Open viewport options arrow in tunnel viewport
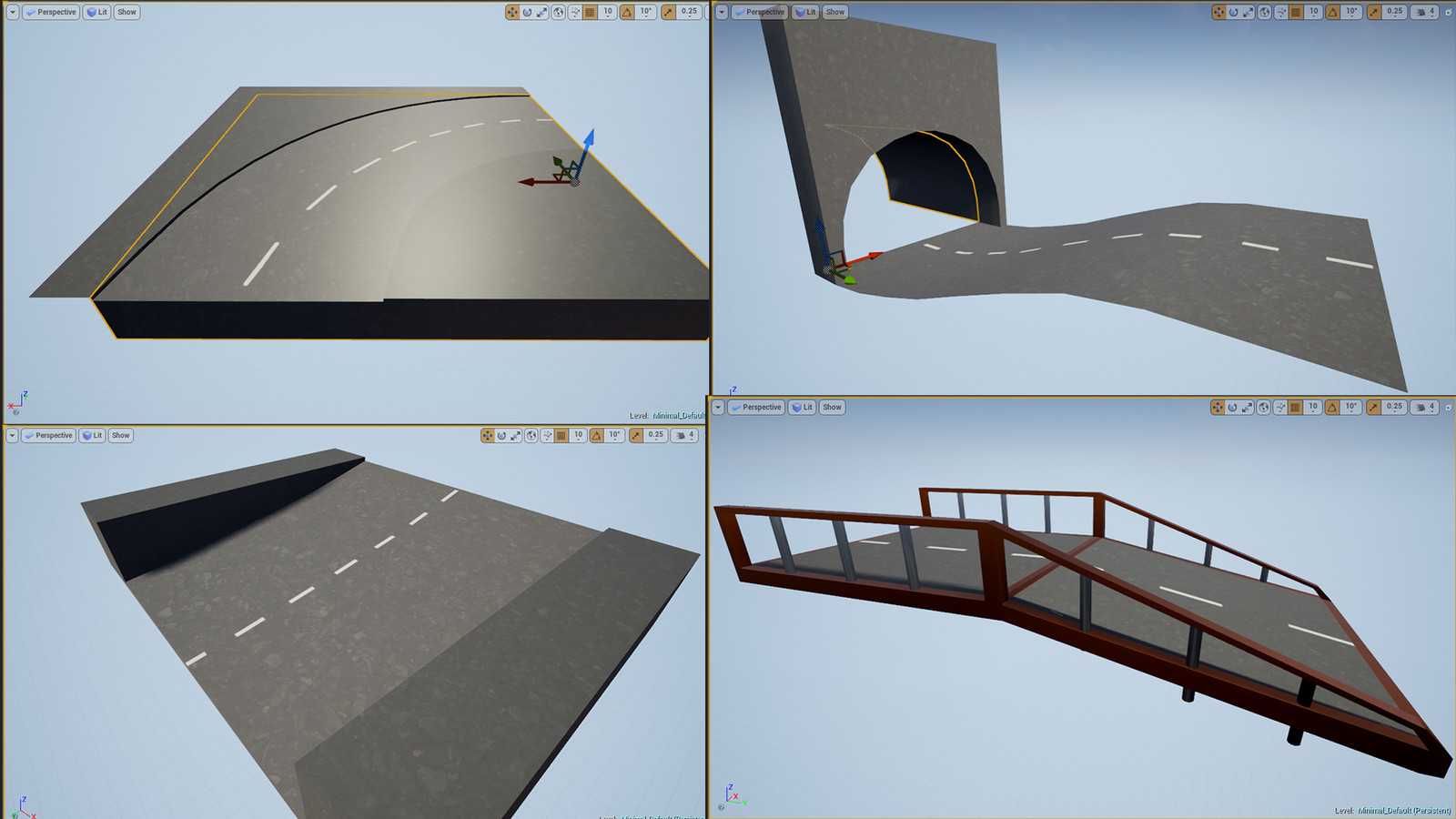Viewport: 1456px width, 819px height. click(721, 12)
